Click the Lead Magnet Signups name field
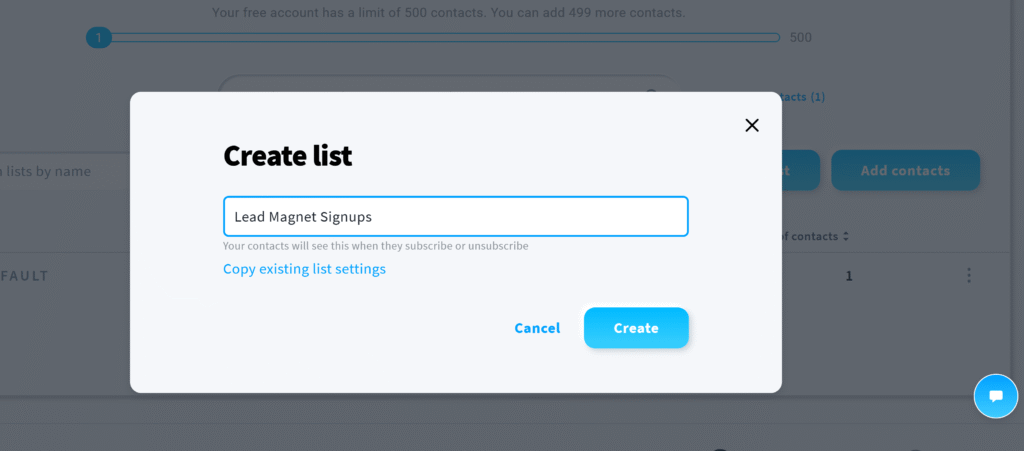 [x=455, y=216]
